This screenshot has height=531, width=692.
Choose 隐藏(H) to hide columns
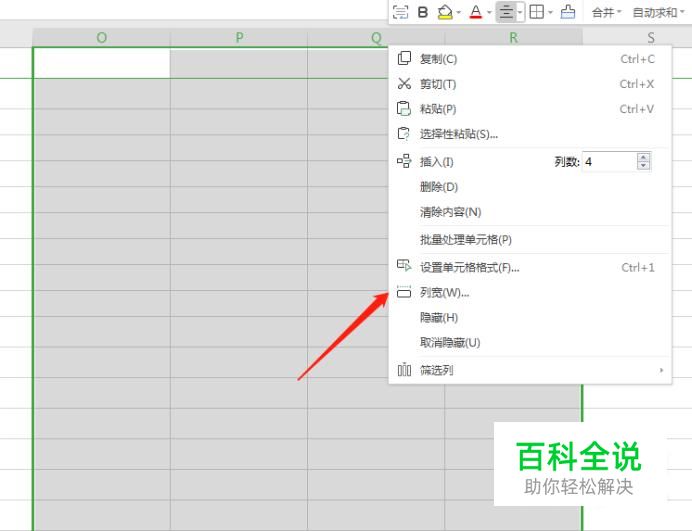(x=530, y=317)
